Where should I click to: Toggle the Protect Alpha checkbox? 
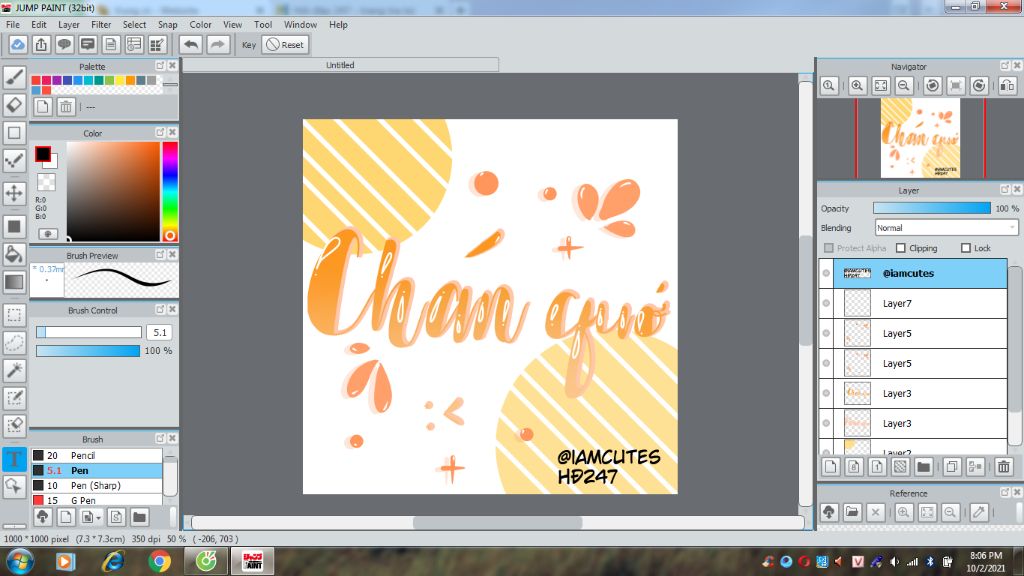[829, 248]
